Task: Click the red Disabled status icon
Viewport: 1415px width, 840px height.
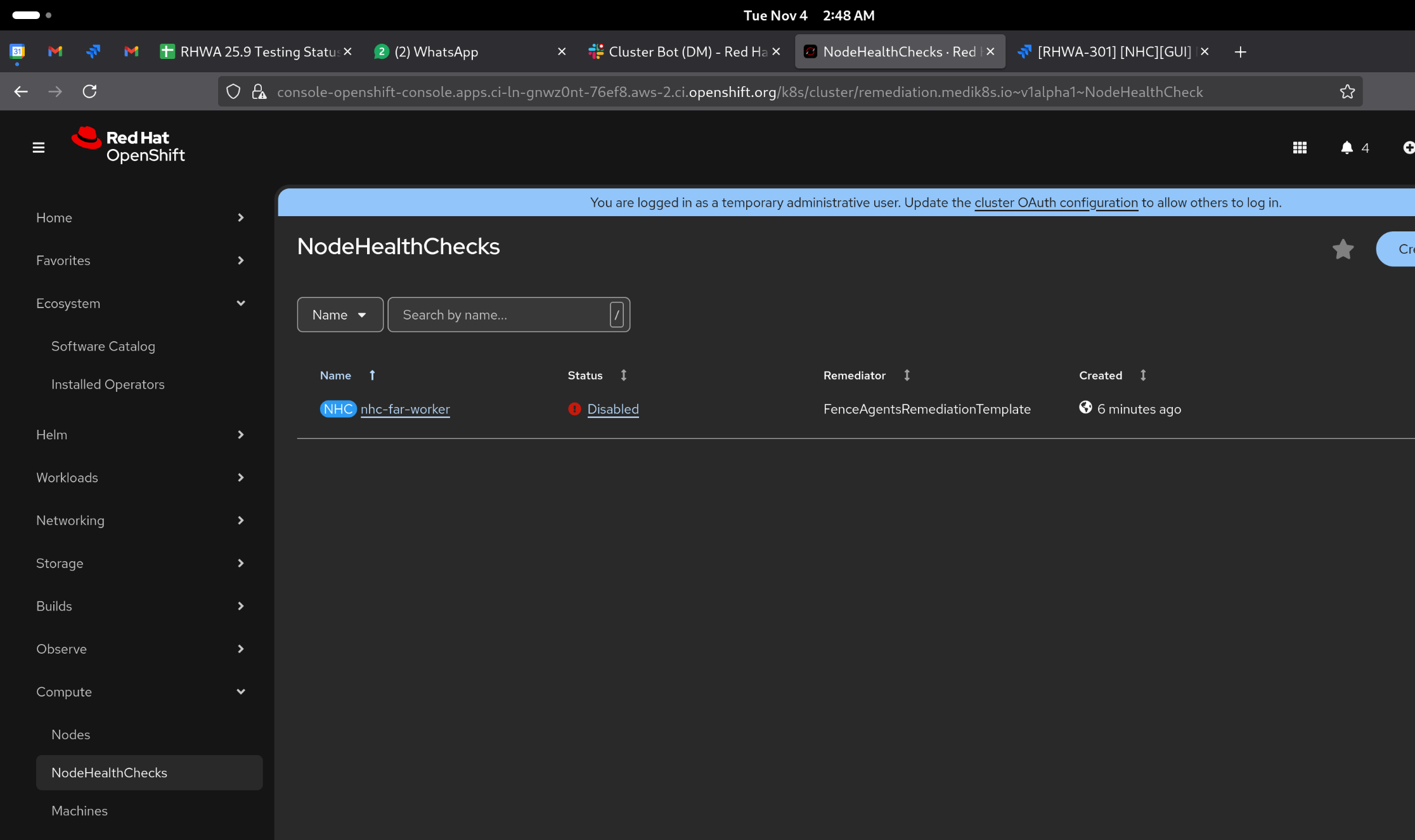Action: pos(574,410)
